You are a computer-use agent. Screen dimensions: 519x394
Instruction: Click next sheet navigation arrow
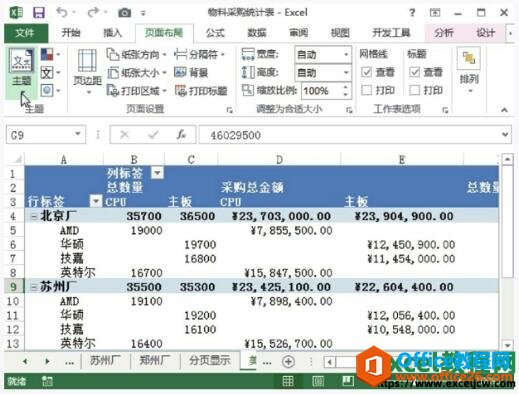tap(47, 361)
